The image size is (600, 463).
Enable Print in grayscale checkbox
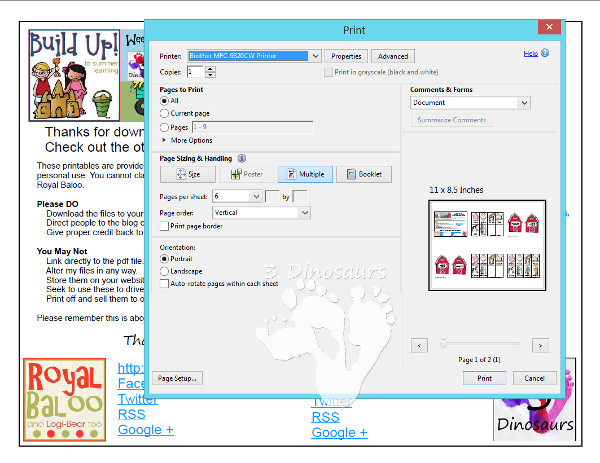(x=328, y=72)
